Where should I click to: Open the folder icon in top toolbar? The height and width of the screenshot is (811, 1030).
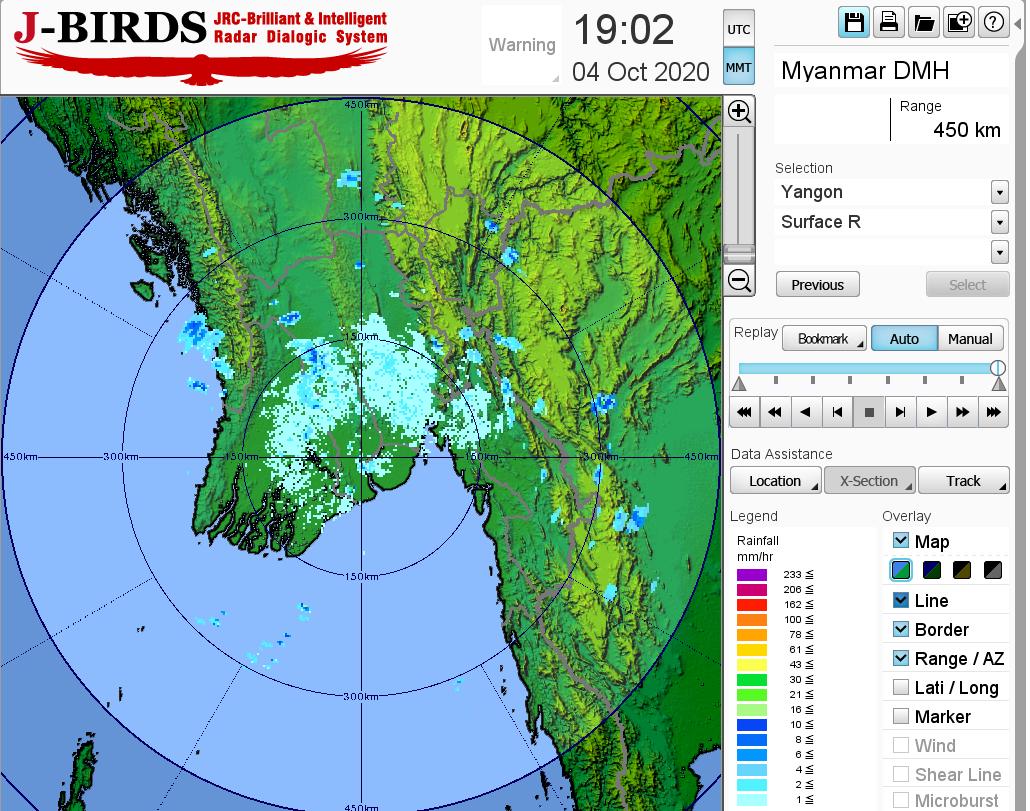pos(923,23)
